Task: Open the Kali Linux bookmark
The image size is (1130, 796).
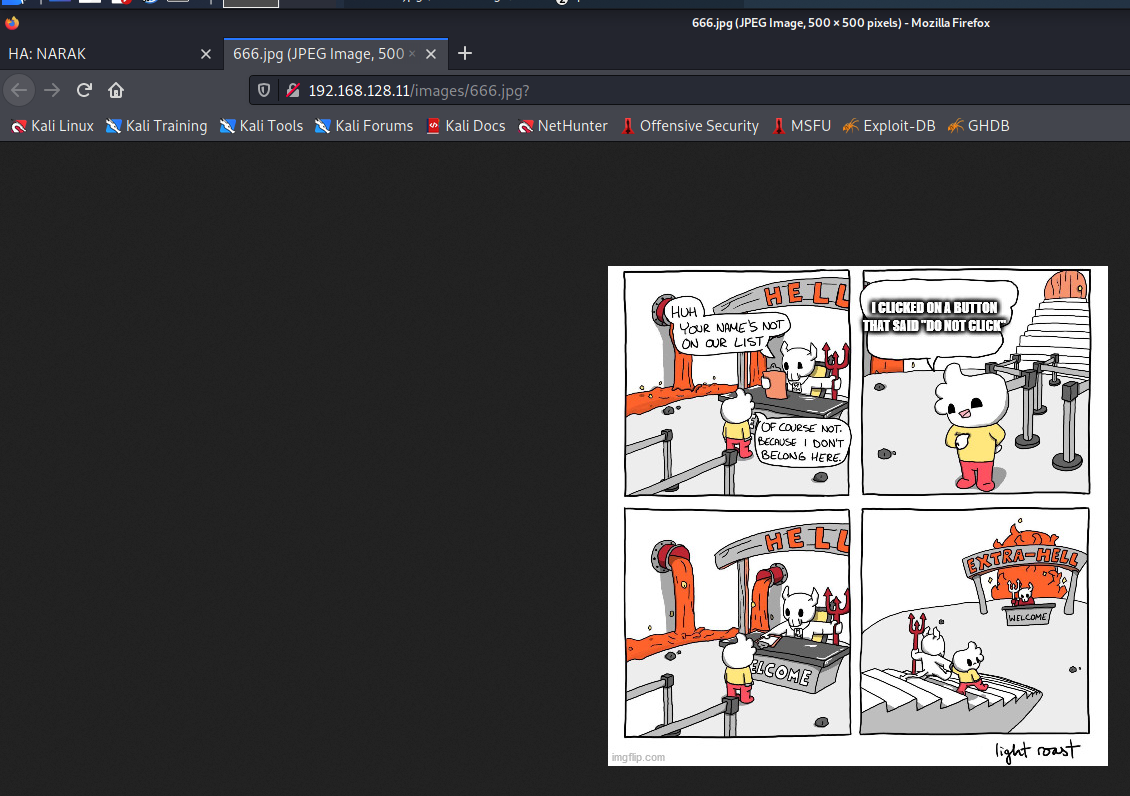Action: (53, 126)
